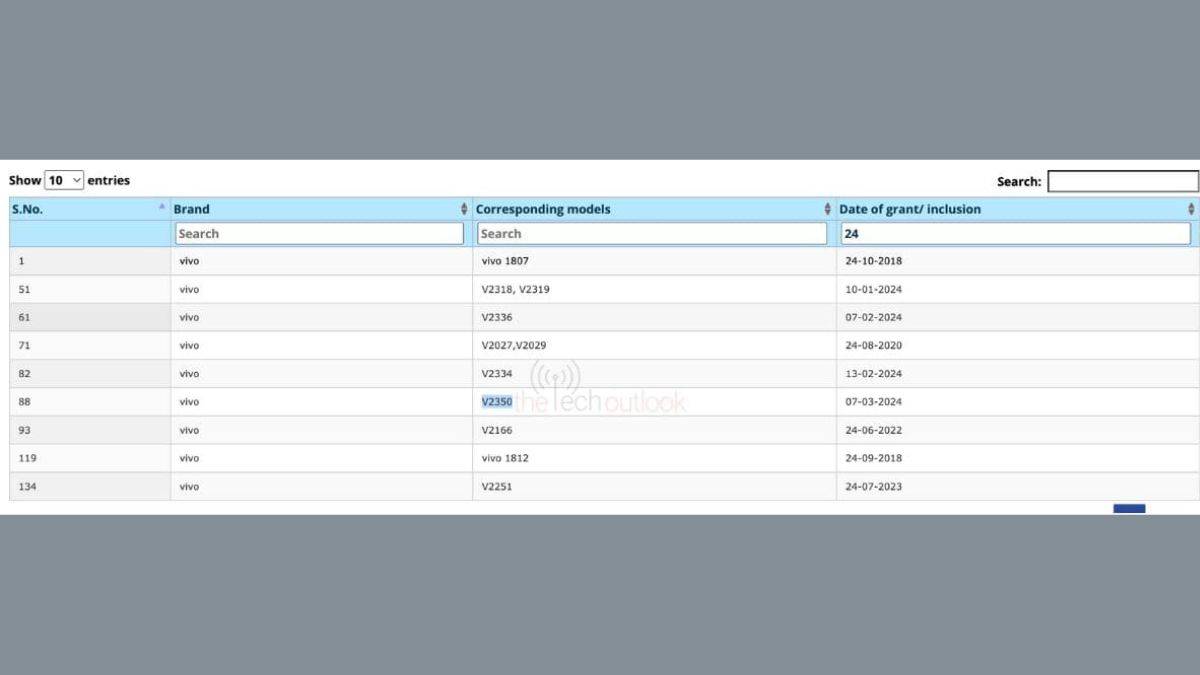
Task: Sort by Corresponding models column arrows
Action: click(x=828, y=209)
